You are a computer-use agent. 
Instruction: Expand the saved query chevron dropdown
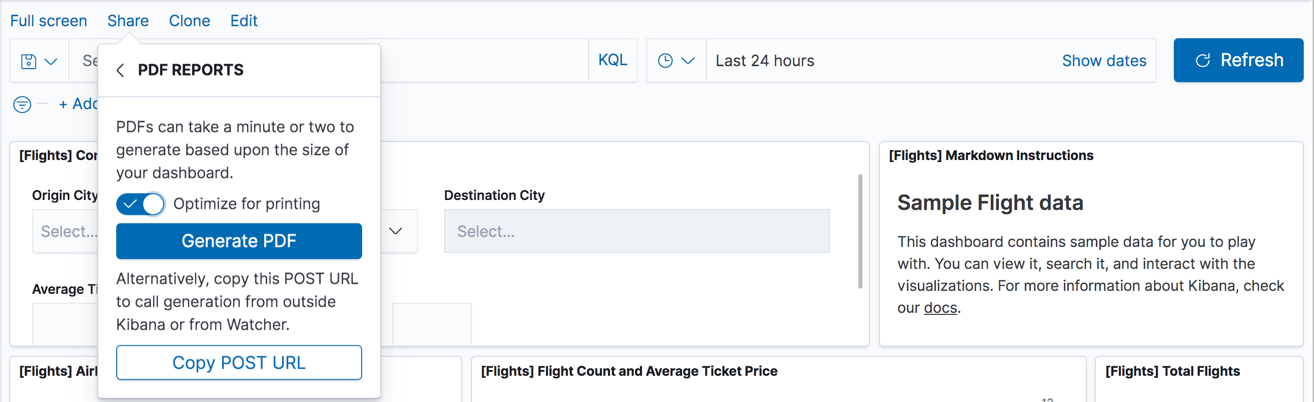point(51,61)
